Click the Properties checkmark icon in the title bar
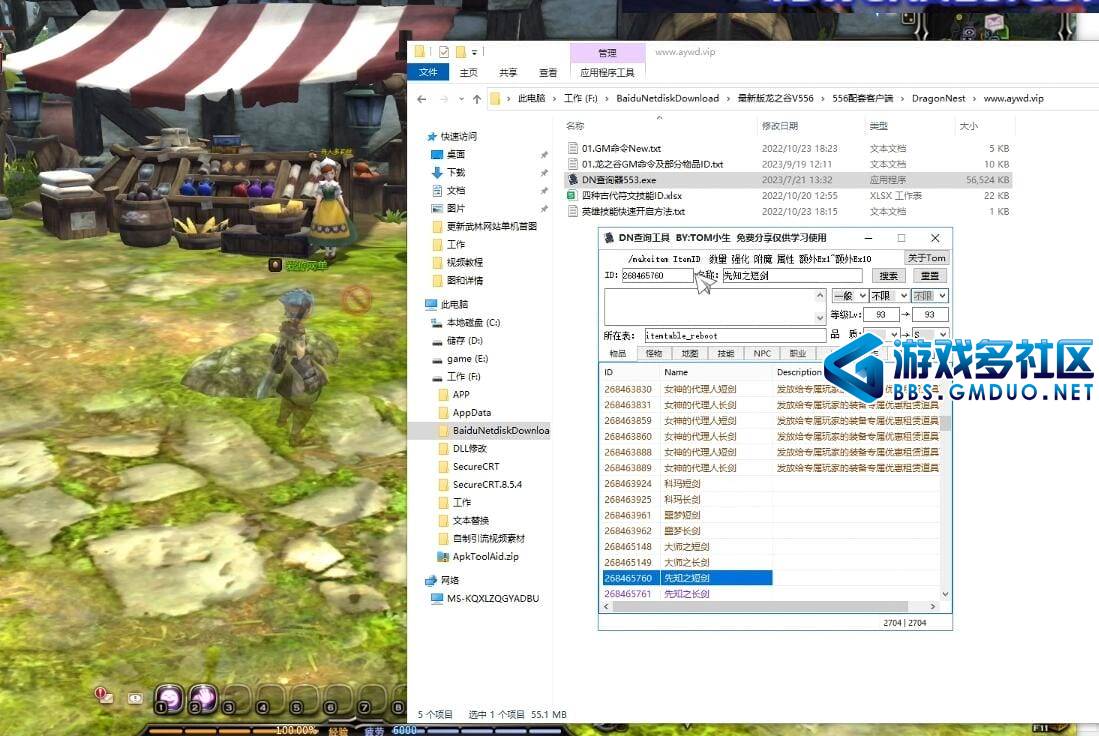 pyautogui.click(x=444, y=52)
